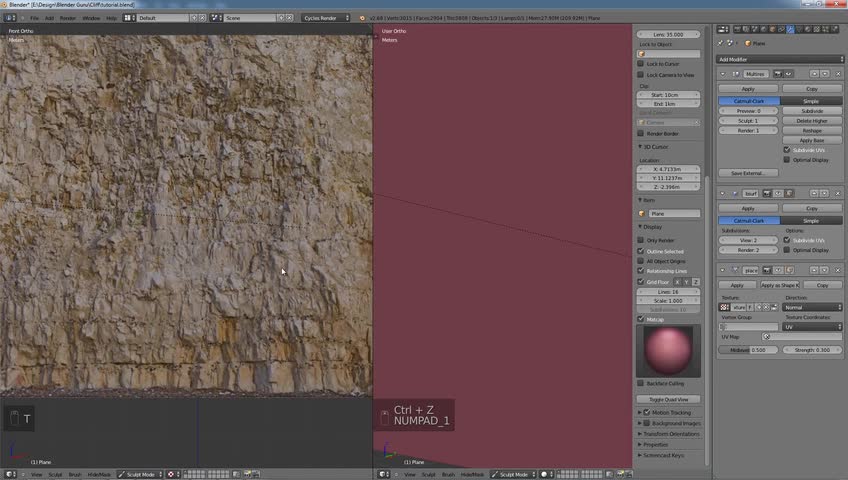Enable Backface Culling checkbox
848x480 pixels.
[641, 383]
